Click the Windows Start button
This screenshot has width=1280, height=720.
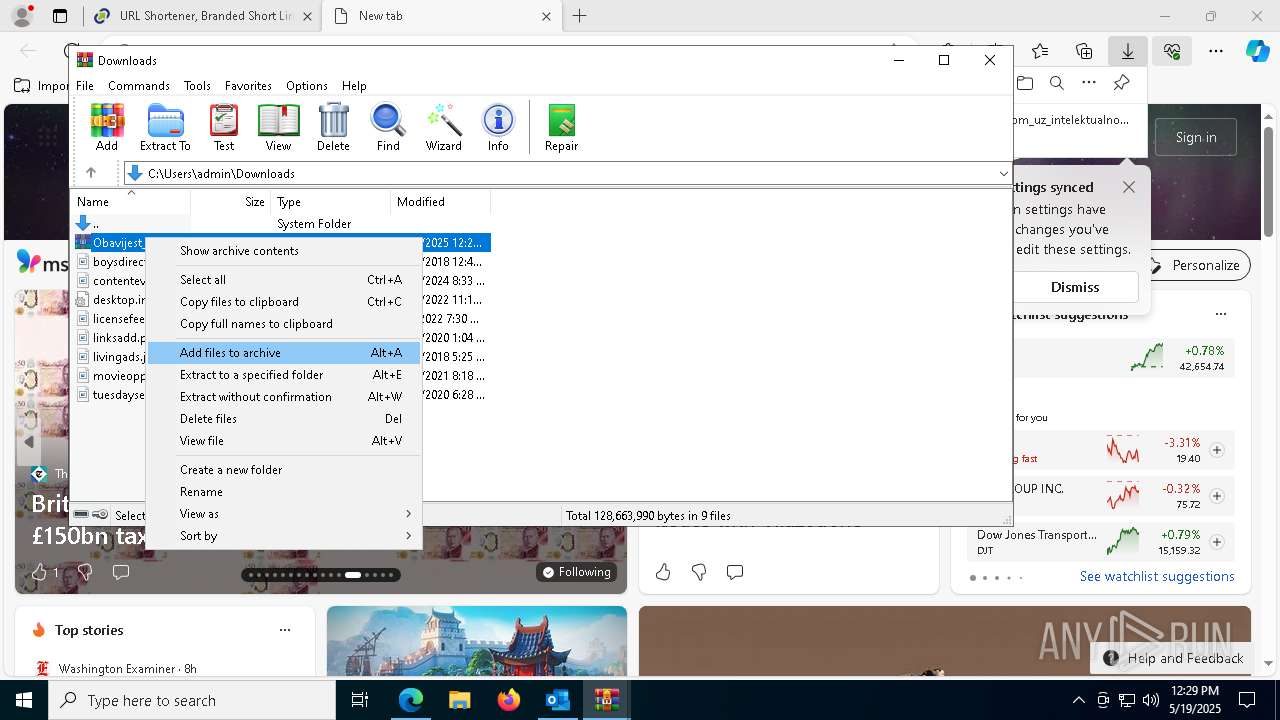(24, 700)
